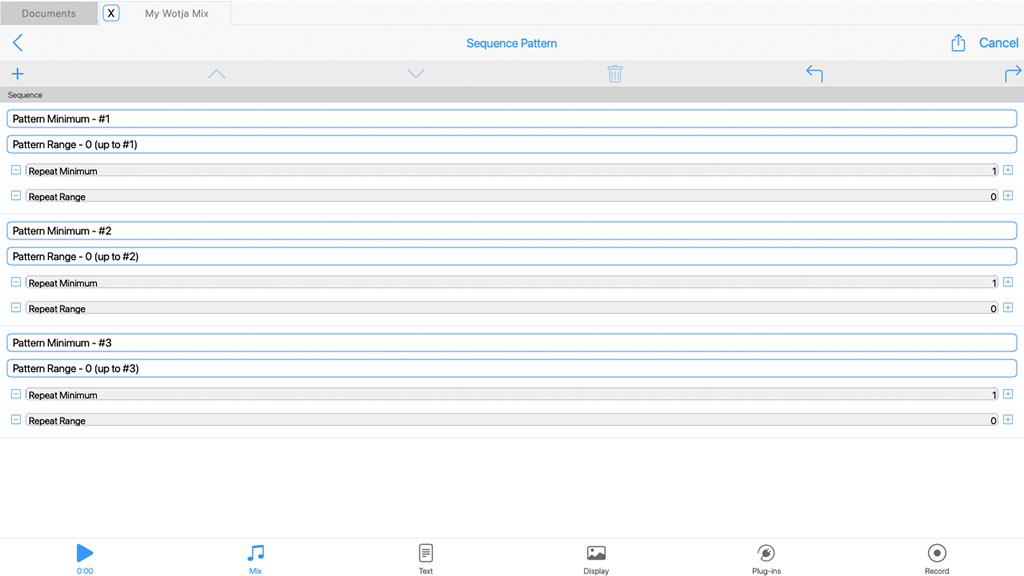
Task: Redo the last change
Action: click(x=1012, y=74)
